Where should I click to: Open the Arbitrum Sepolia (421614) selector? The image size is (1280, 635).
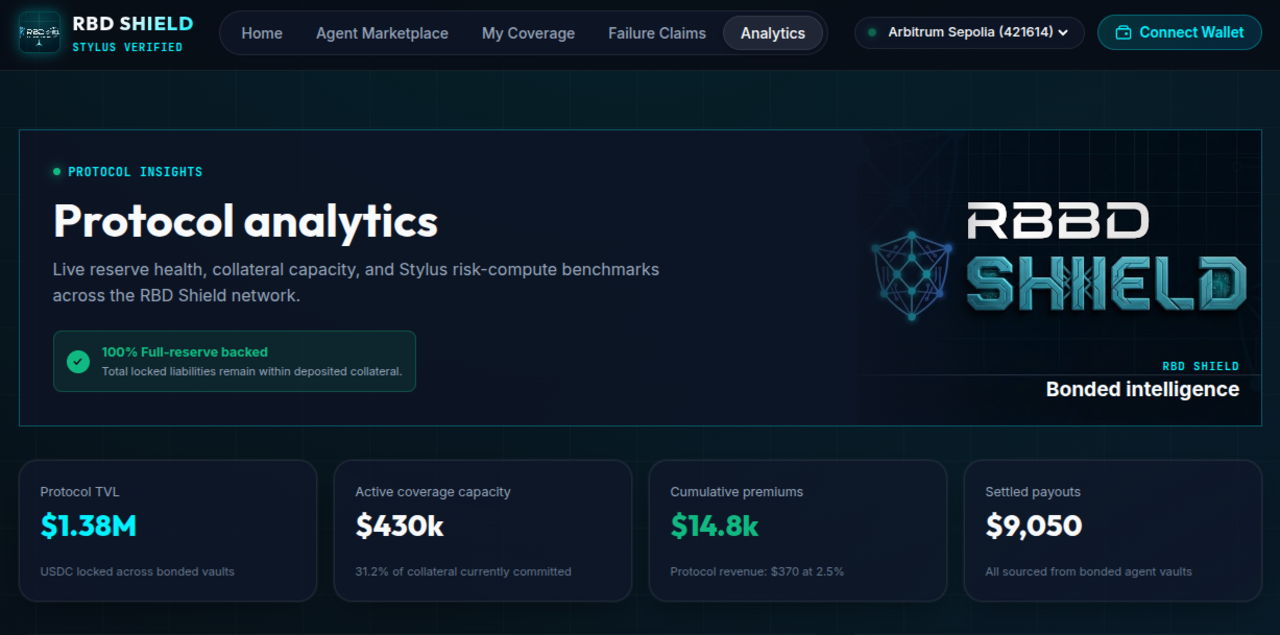[x=969, y=32]
